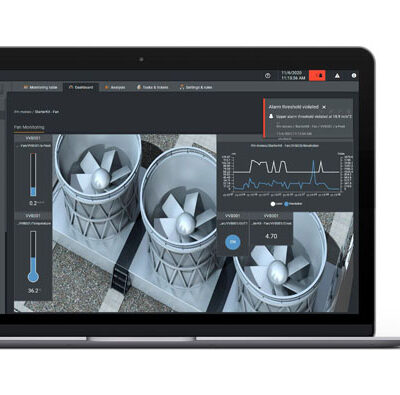Open the warning triangle icon
This screenshot has width=400, height=395.
click(x=337, y=76)
